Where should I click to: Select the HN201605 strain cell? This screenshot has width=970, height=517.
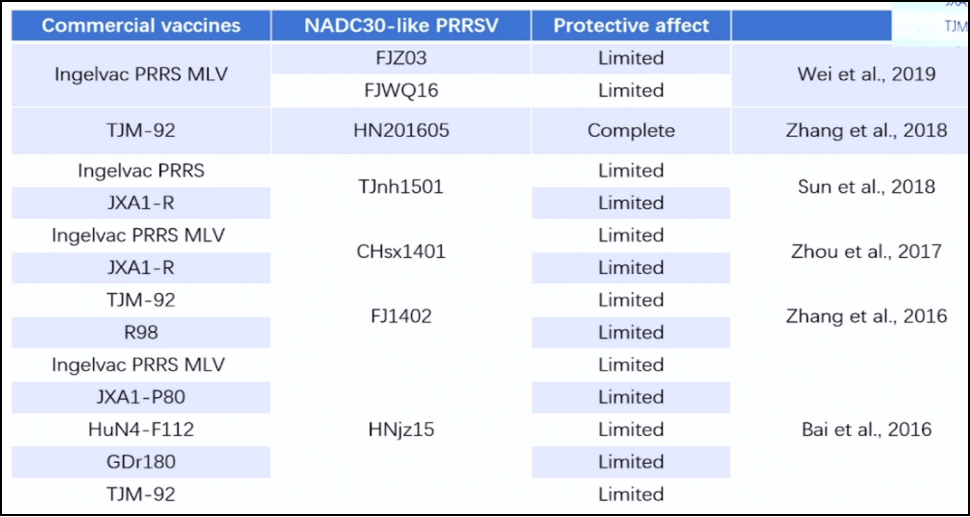[x=401, y=131]
